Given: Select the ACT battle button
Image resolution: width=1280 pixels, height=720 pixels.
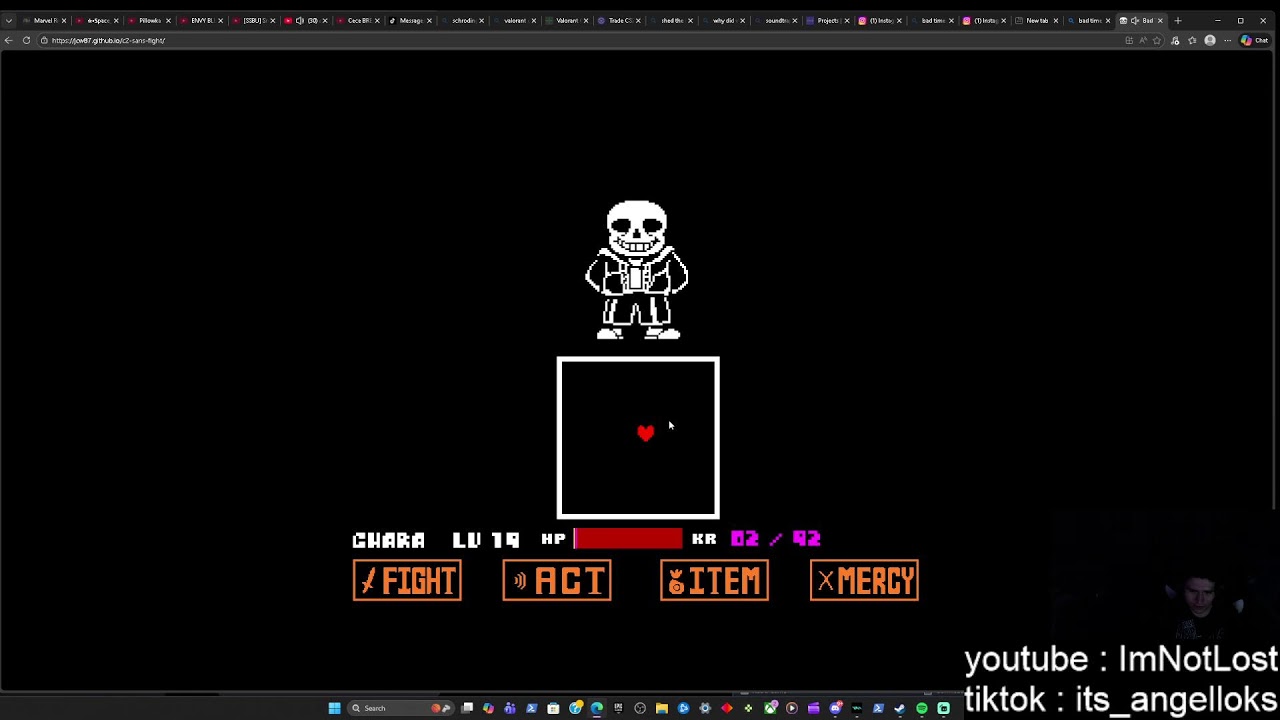Looking at the screenshot, I should click(x=557, y=581).
